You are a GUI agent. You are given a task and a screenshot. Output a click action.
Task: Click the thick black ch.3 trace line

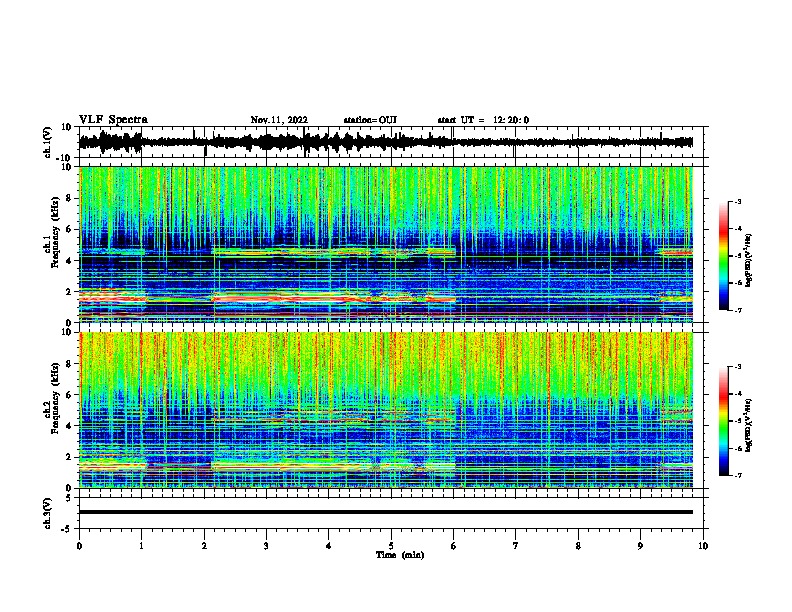[x=386, y=512]
